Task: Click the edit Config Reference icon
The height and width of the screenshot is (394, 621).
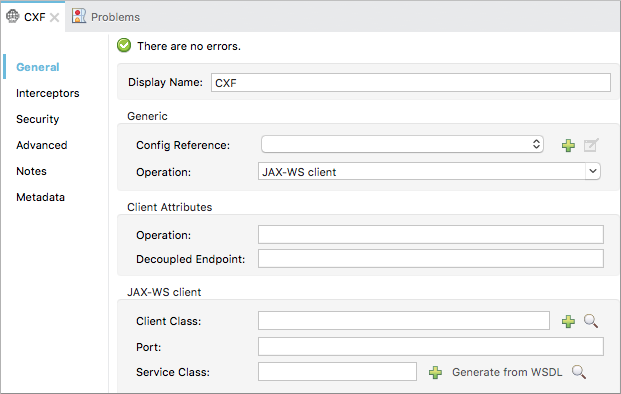Action: pos(591,145)
